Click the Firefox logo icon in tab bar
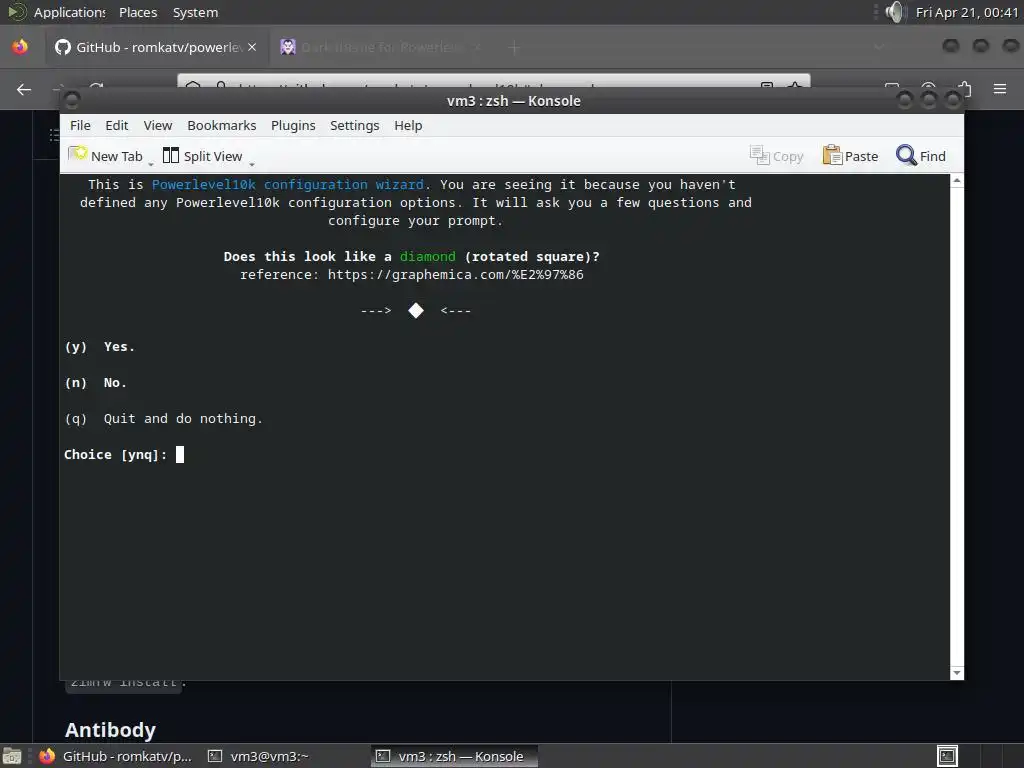Image resolution: width=1024 pixels, height=768 pixels. (x=20, y=47)
